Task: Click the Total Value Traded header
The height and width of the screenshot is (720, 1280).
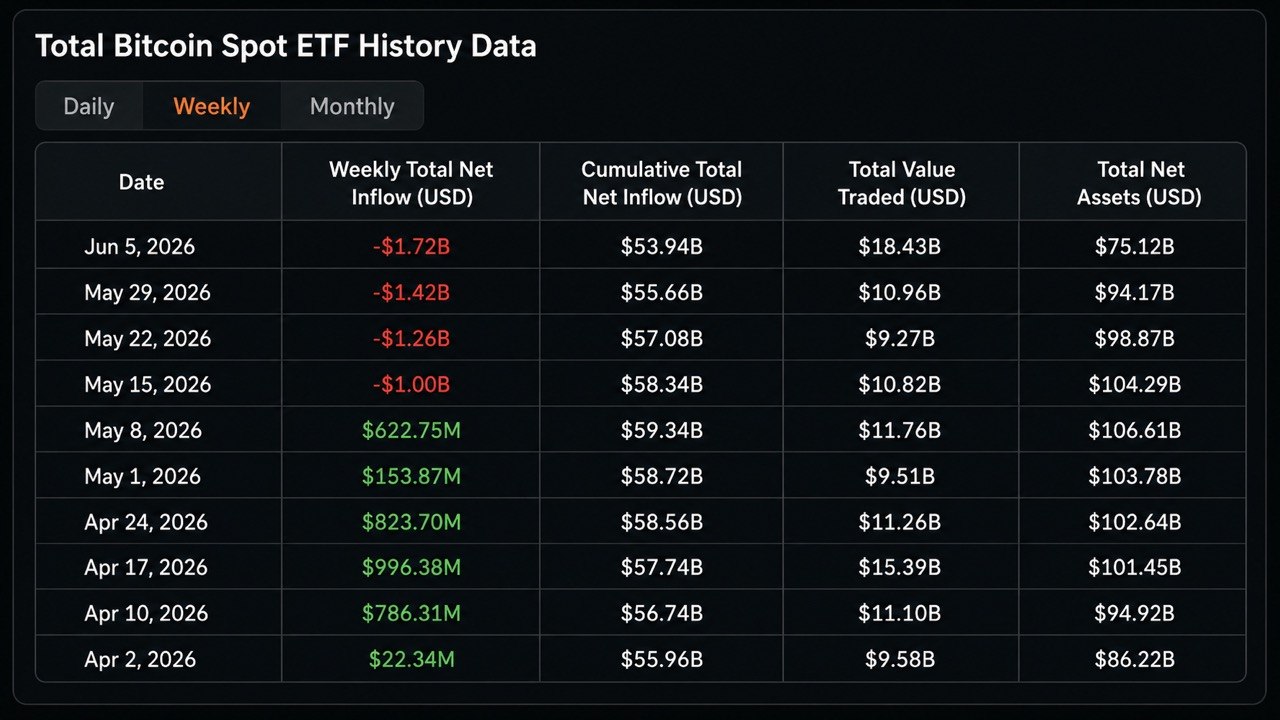Action: 902,183
